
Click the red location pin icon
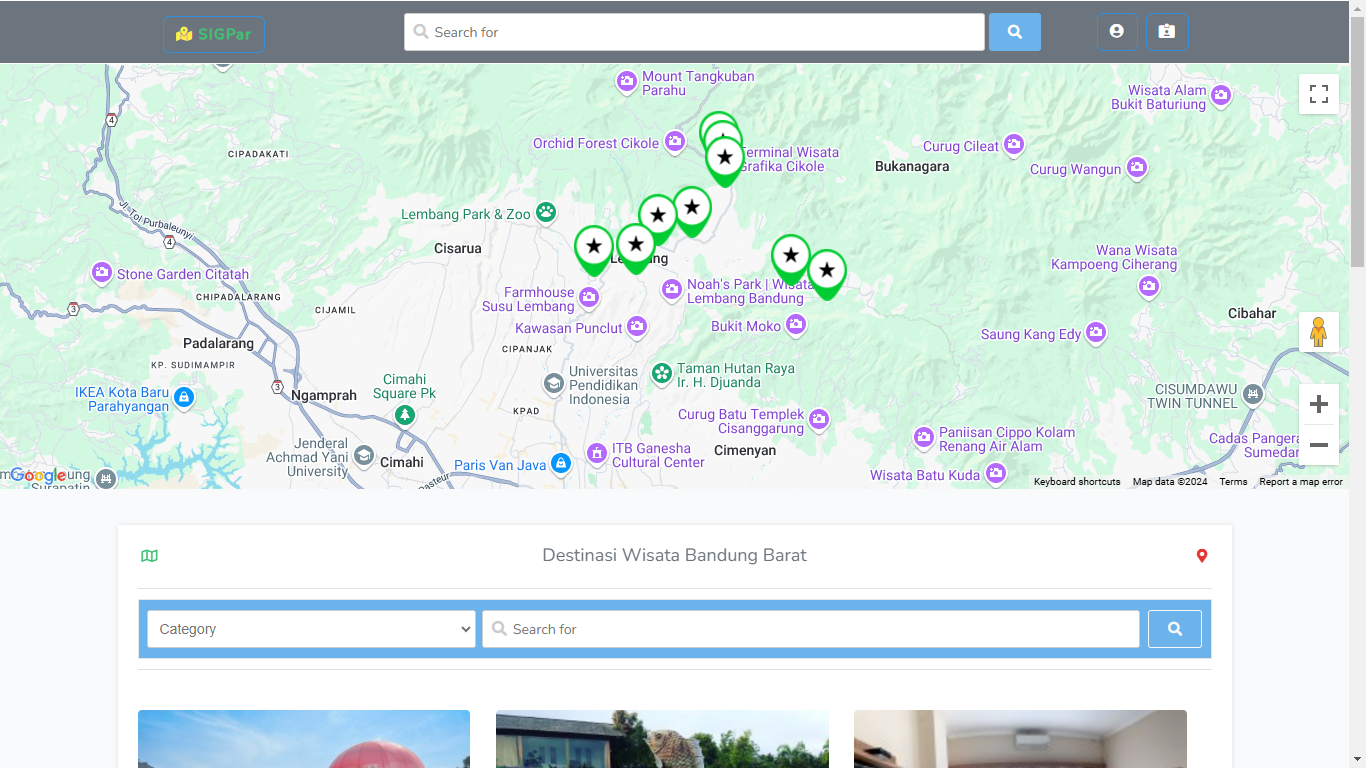tap(1201, 556)
